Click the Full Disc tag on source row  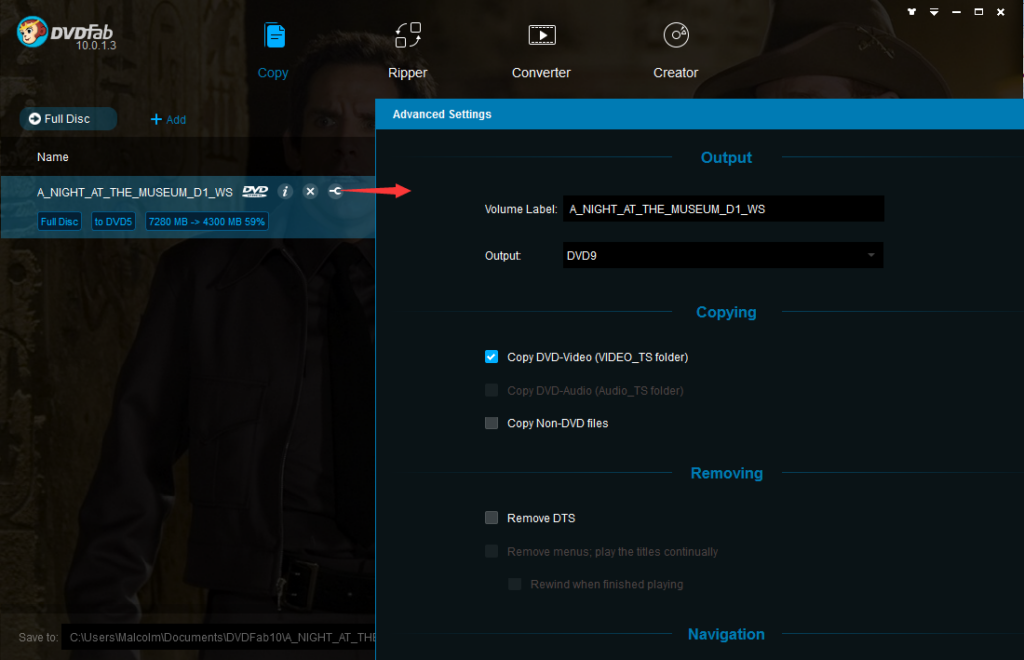coord(59,221)
